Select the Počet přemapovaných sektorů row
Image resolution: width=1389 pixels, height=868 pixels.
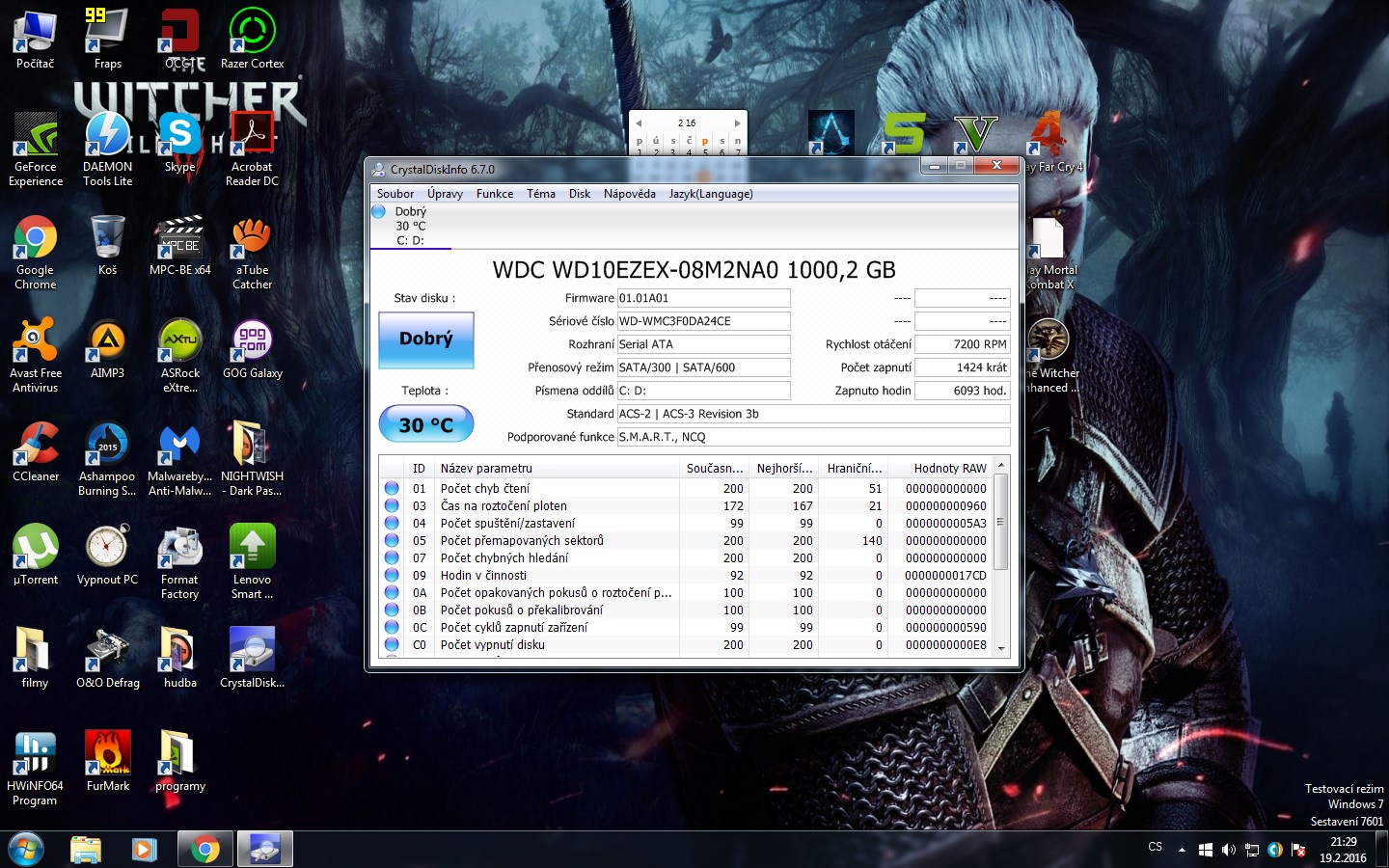click(x=686, y=541)
